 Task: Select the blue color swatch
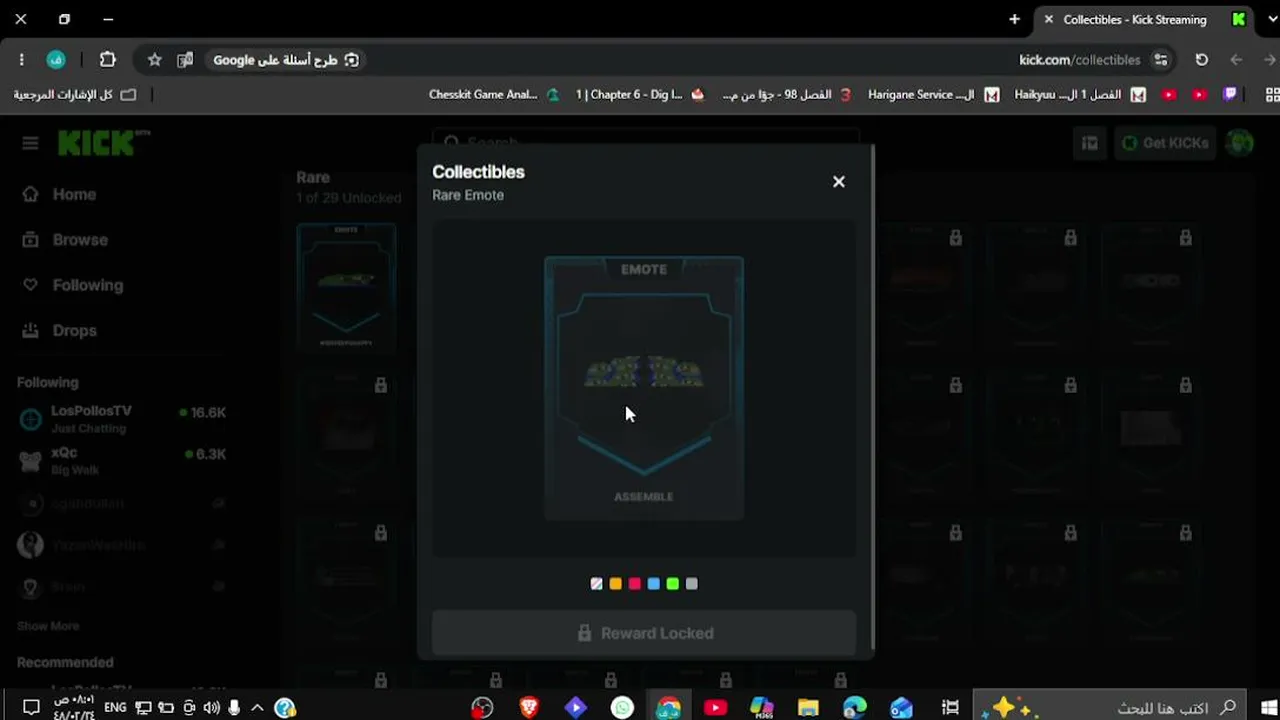click(x=654, y=584)
